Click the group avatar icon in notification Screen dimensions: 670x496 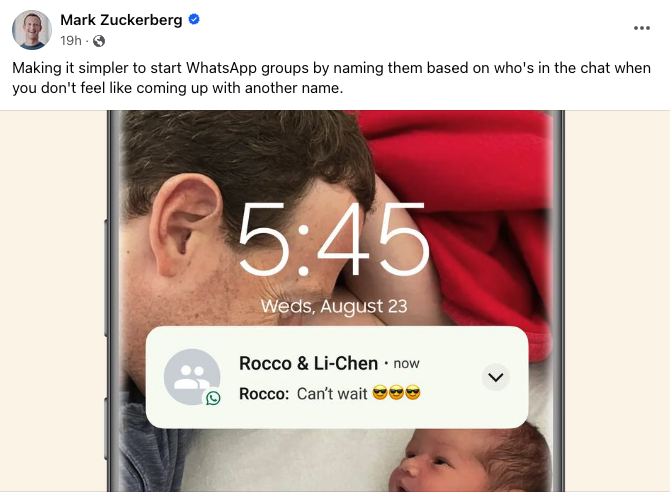192,376
